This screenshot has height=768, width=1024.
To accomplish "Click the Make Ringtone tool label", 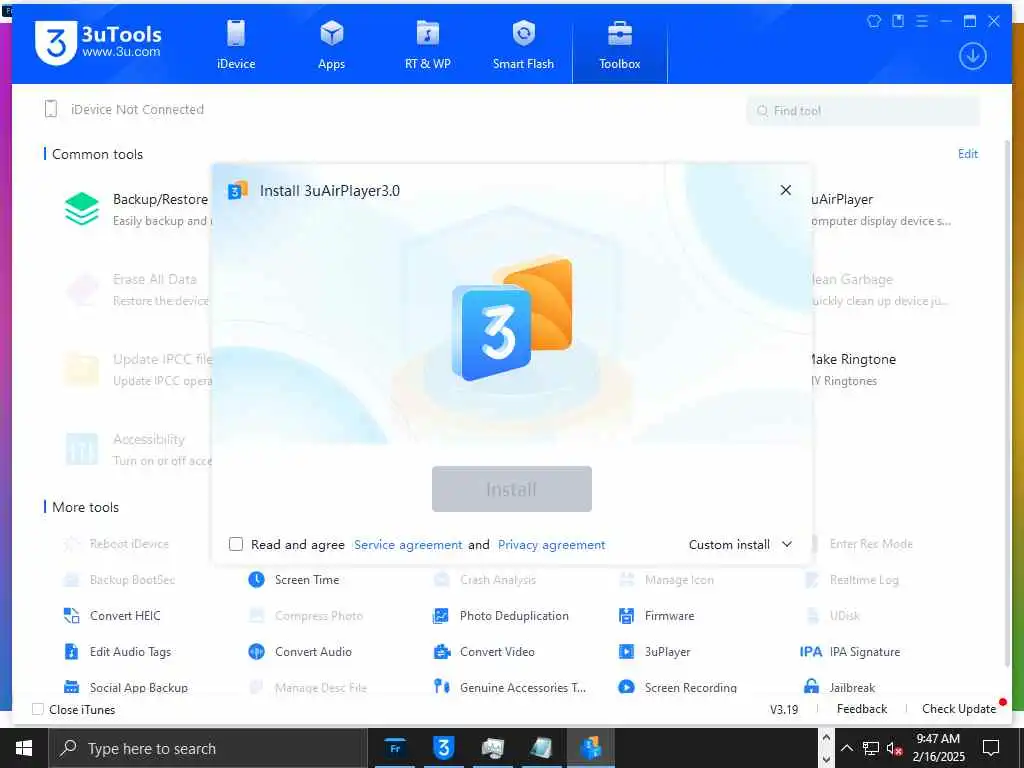I will pyautogui.click(x=854, y=359).
